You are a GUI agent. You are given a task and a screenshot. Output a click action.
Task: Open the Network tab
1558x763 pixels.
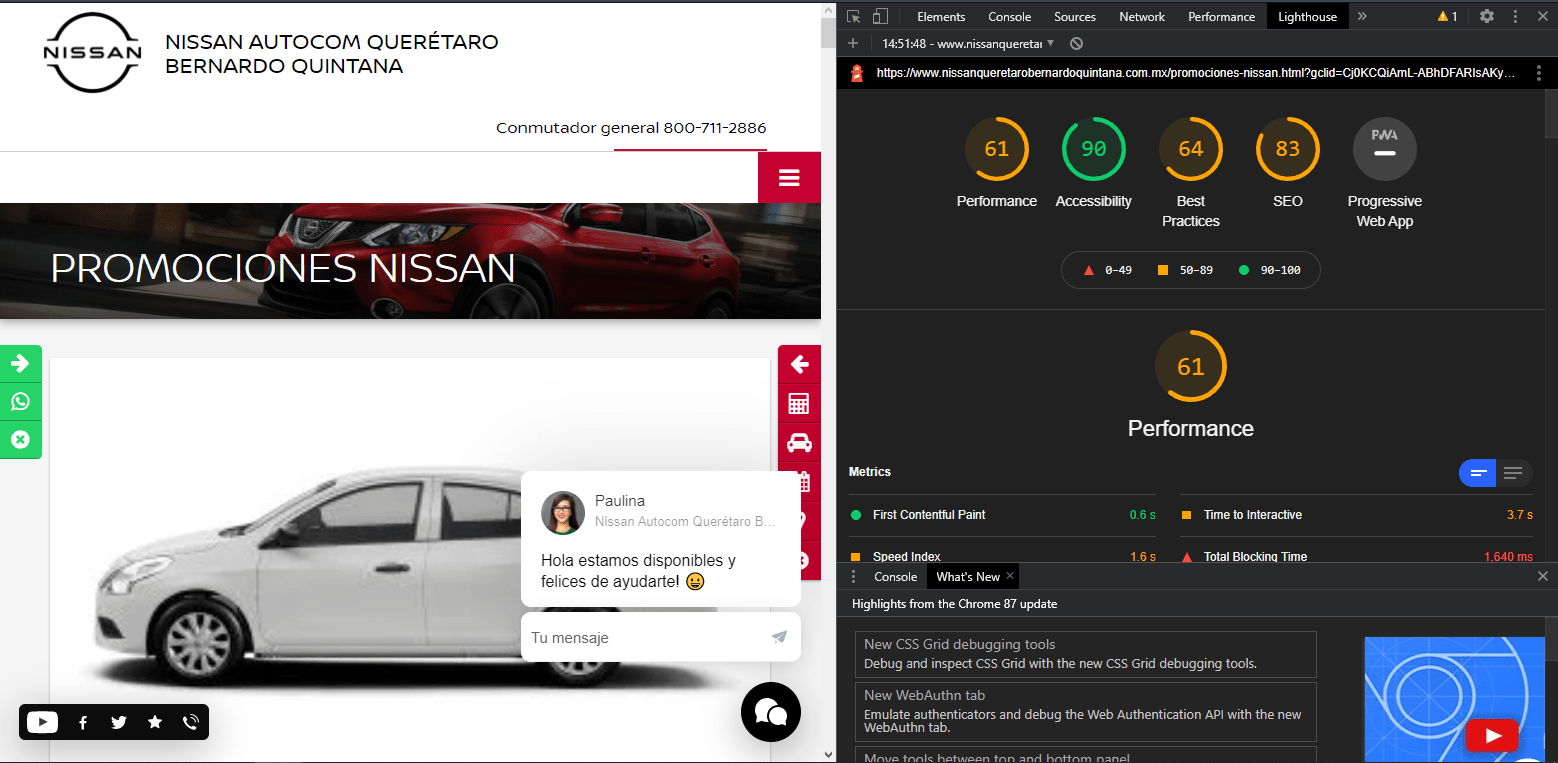coord(1142,16)
